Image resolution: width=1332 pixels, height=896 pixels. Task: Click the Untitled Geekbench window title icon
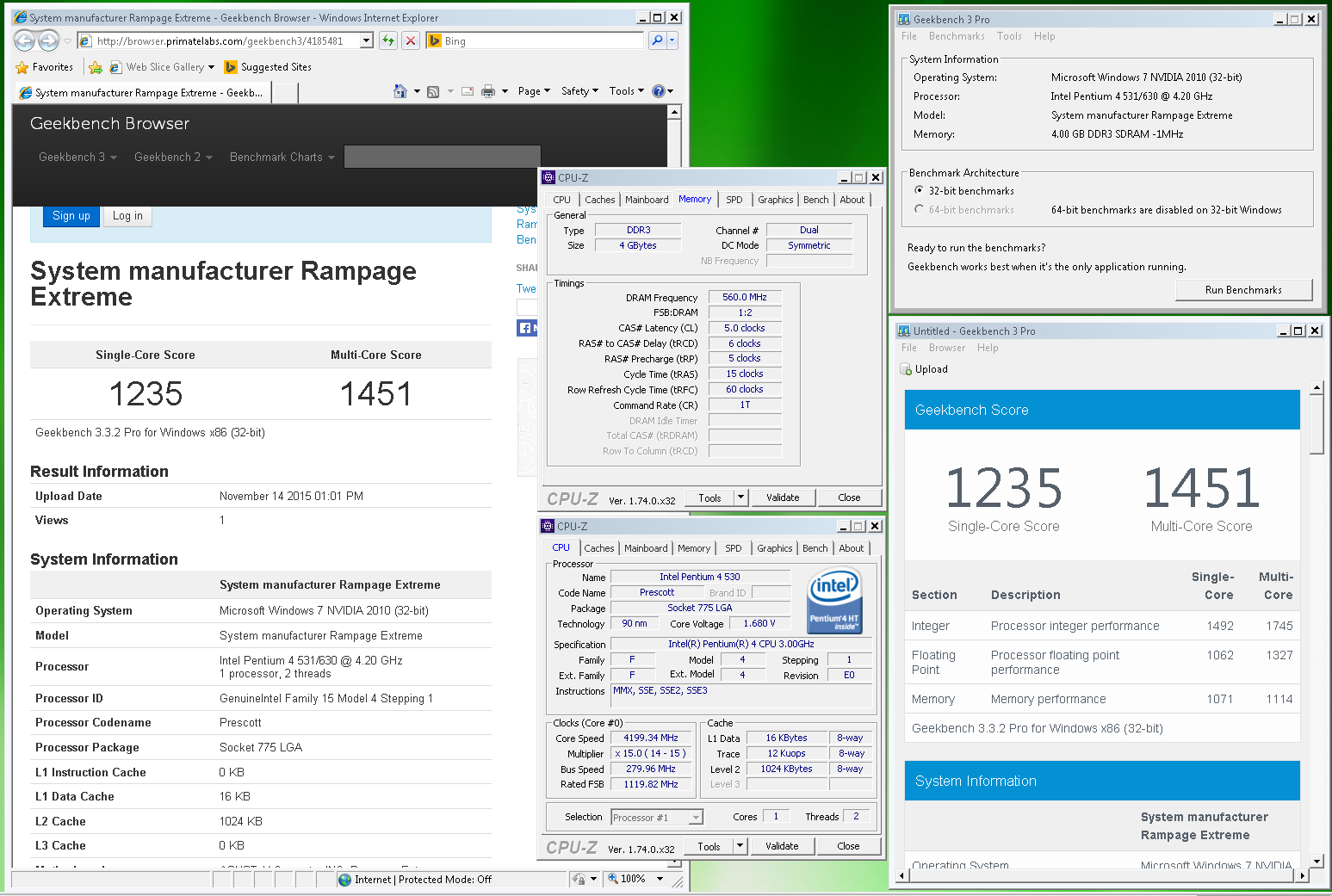click(904, 331)
